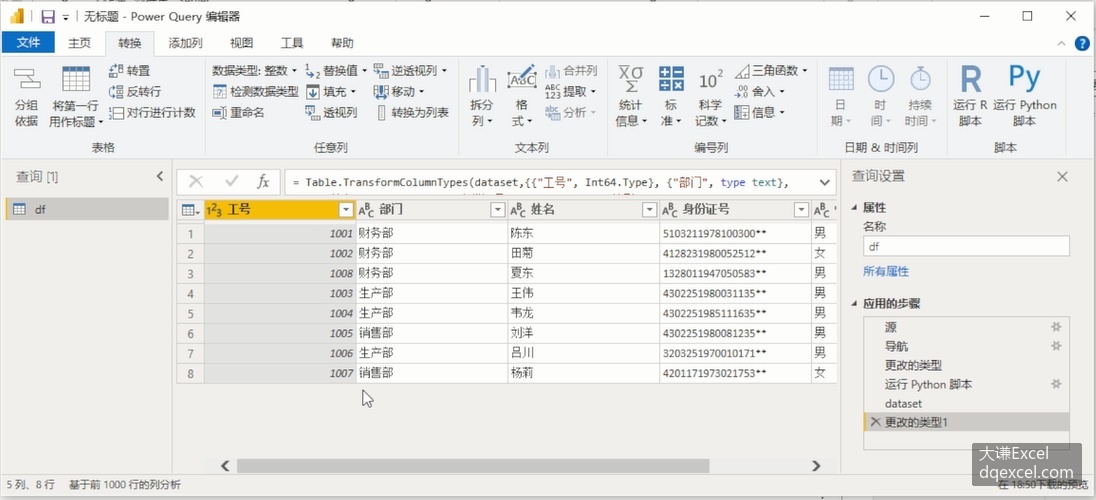Image resolution: width=1096 pixels, height=500 pixels.
Task: Click 运行 R 脚本 icon
Action: pos(970,79)
